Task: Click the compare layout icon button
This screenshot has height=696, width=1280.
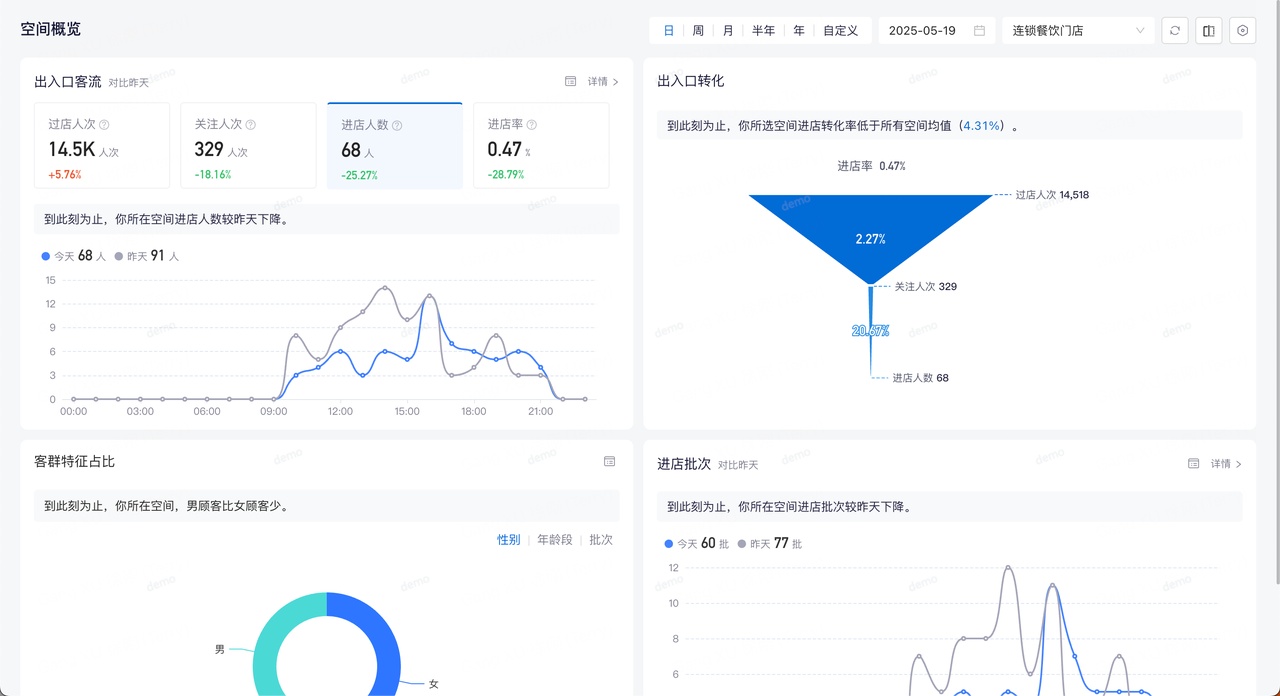Action: (1209, 31)
